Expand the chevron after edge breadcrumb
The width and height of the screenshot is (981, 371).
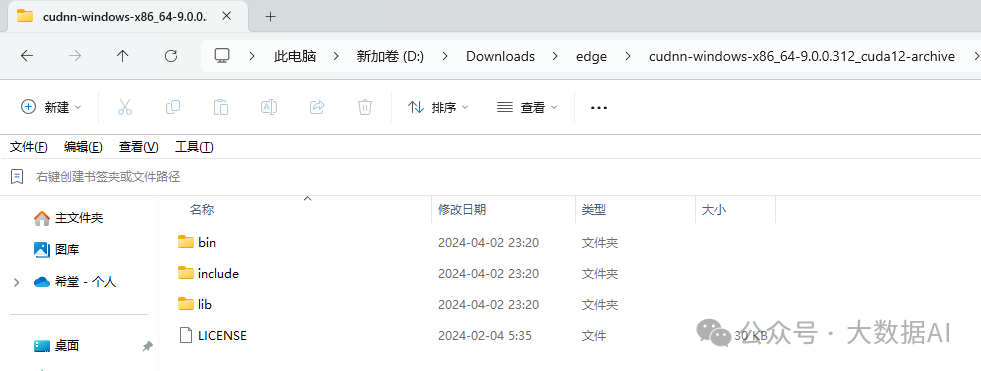tap(628, 56)
